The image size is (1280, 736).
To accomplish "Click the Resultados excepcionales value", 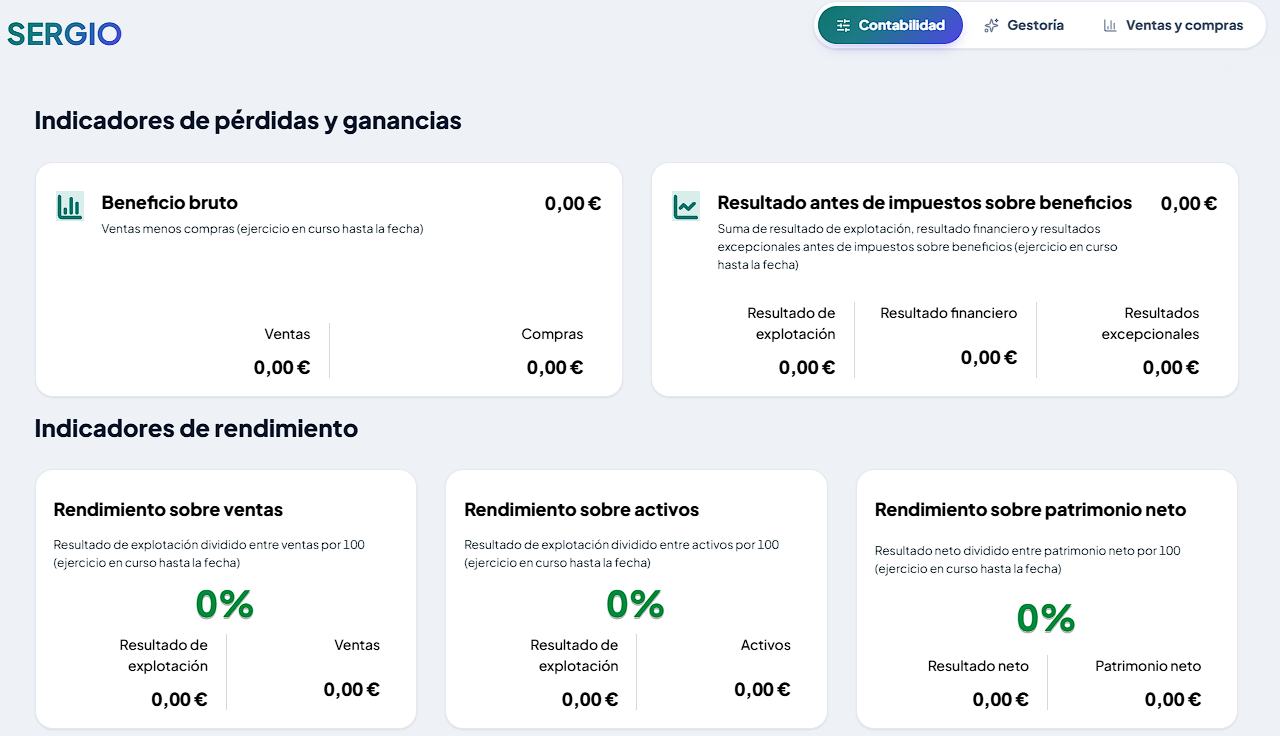I will tap(1171, 367).
